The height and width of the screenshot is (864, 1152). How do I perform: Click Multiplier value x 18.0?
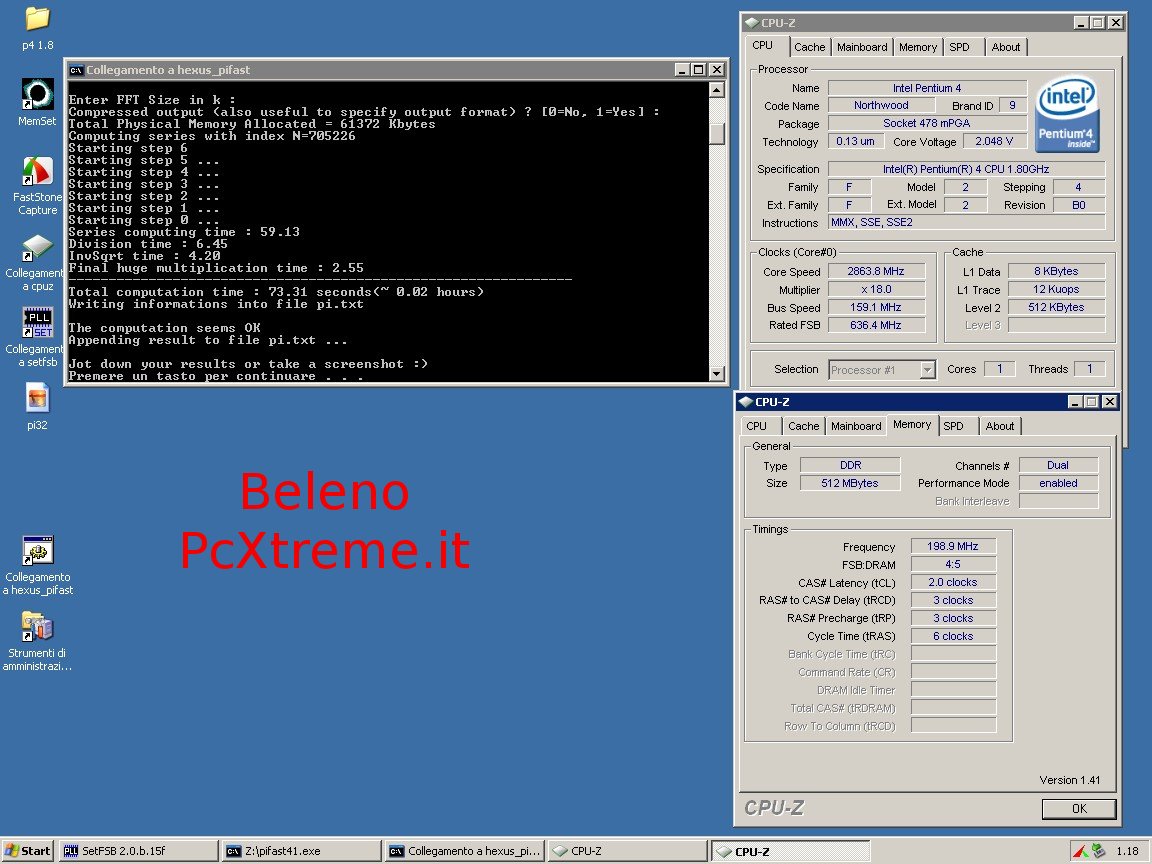click(876, 289)
